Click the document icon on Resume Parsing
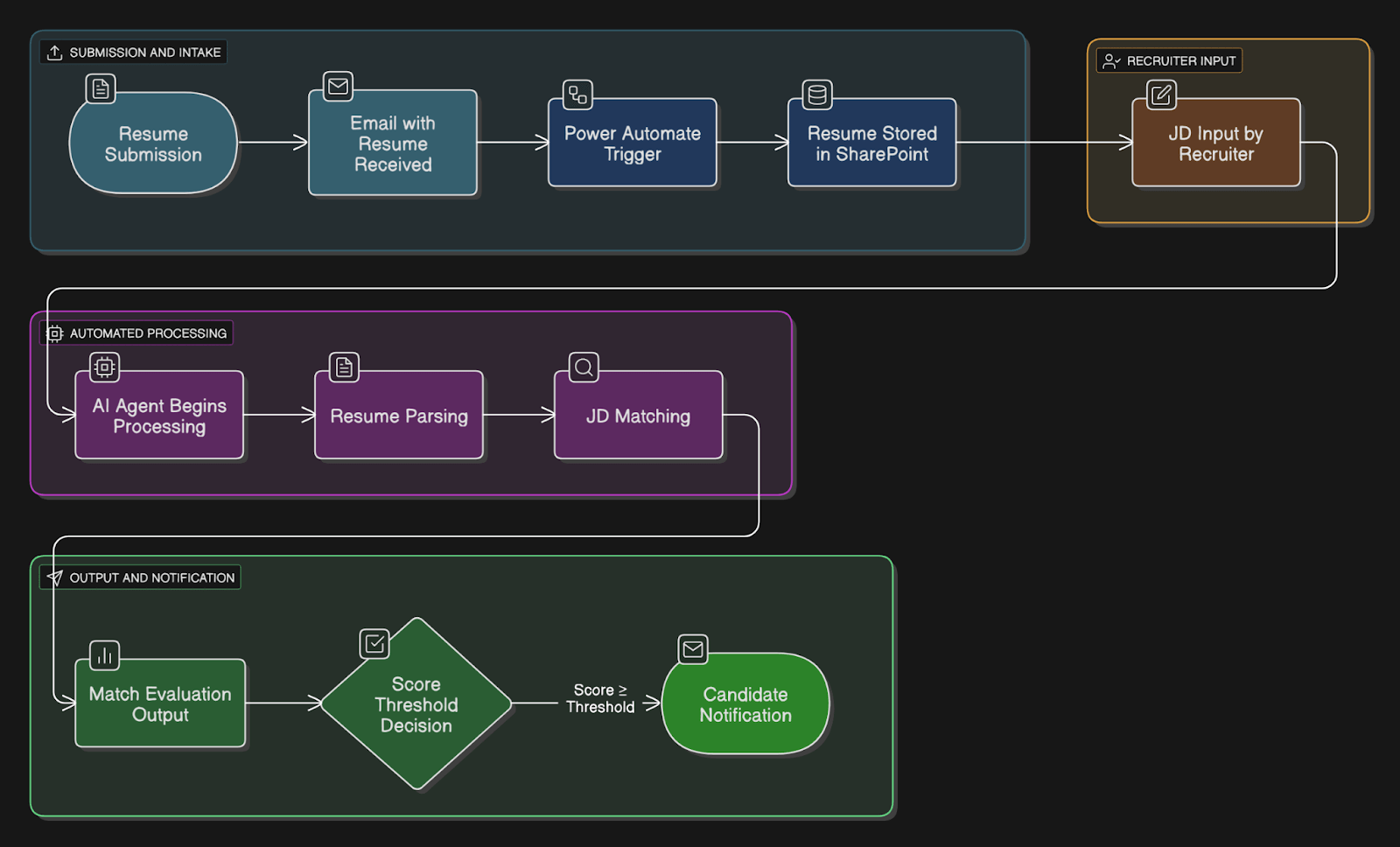 [343, 367]
